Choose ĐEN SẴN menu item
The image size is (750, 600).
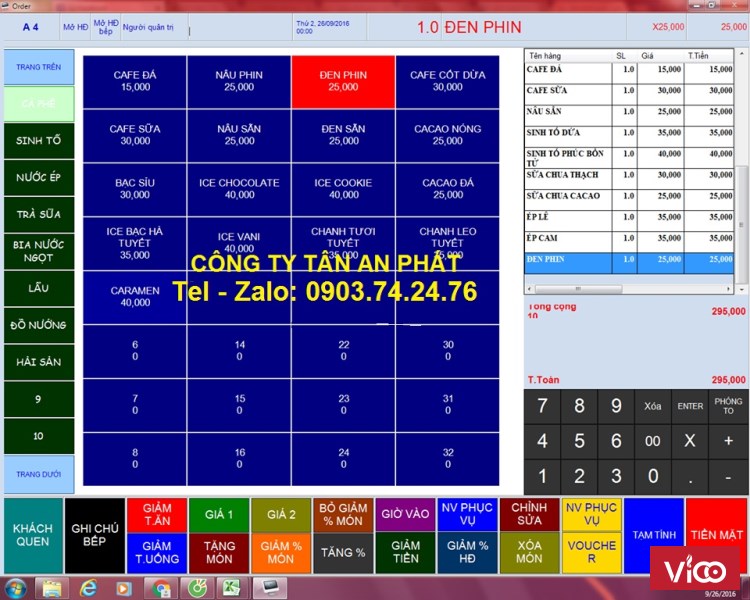[343, 135]
